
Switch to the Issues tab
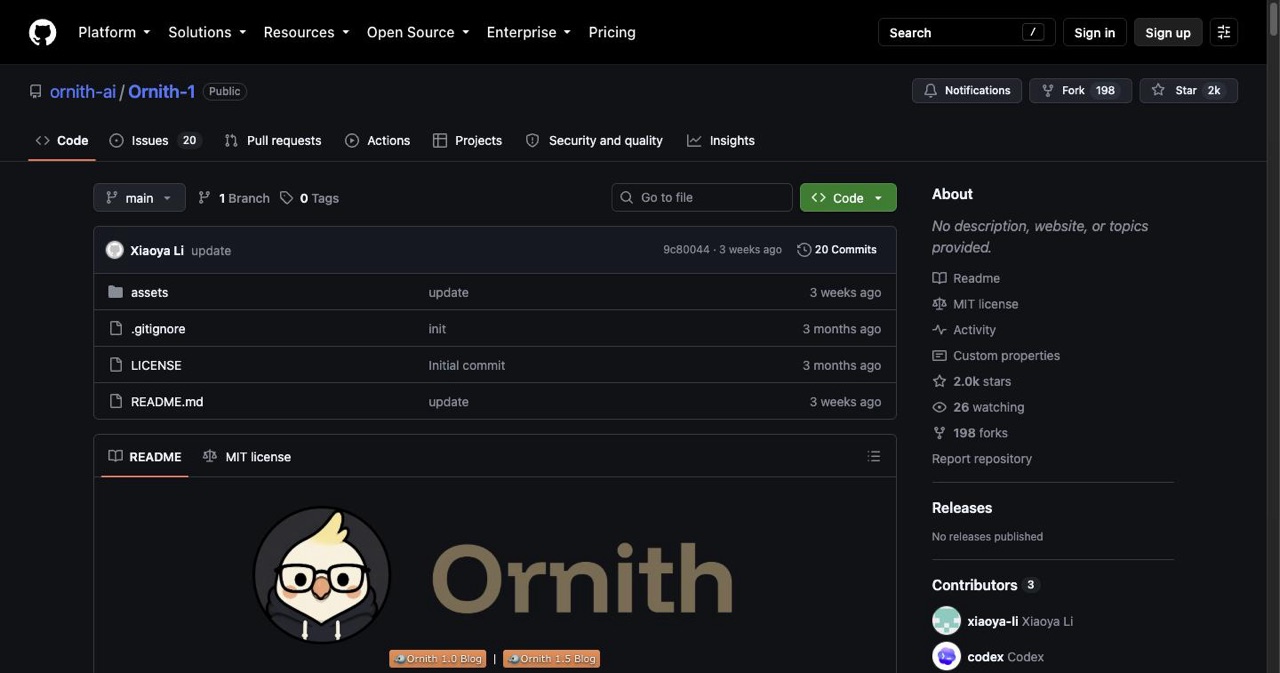click(155, 140)
